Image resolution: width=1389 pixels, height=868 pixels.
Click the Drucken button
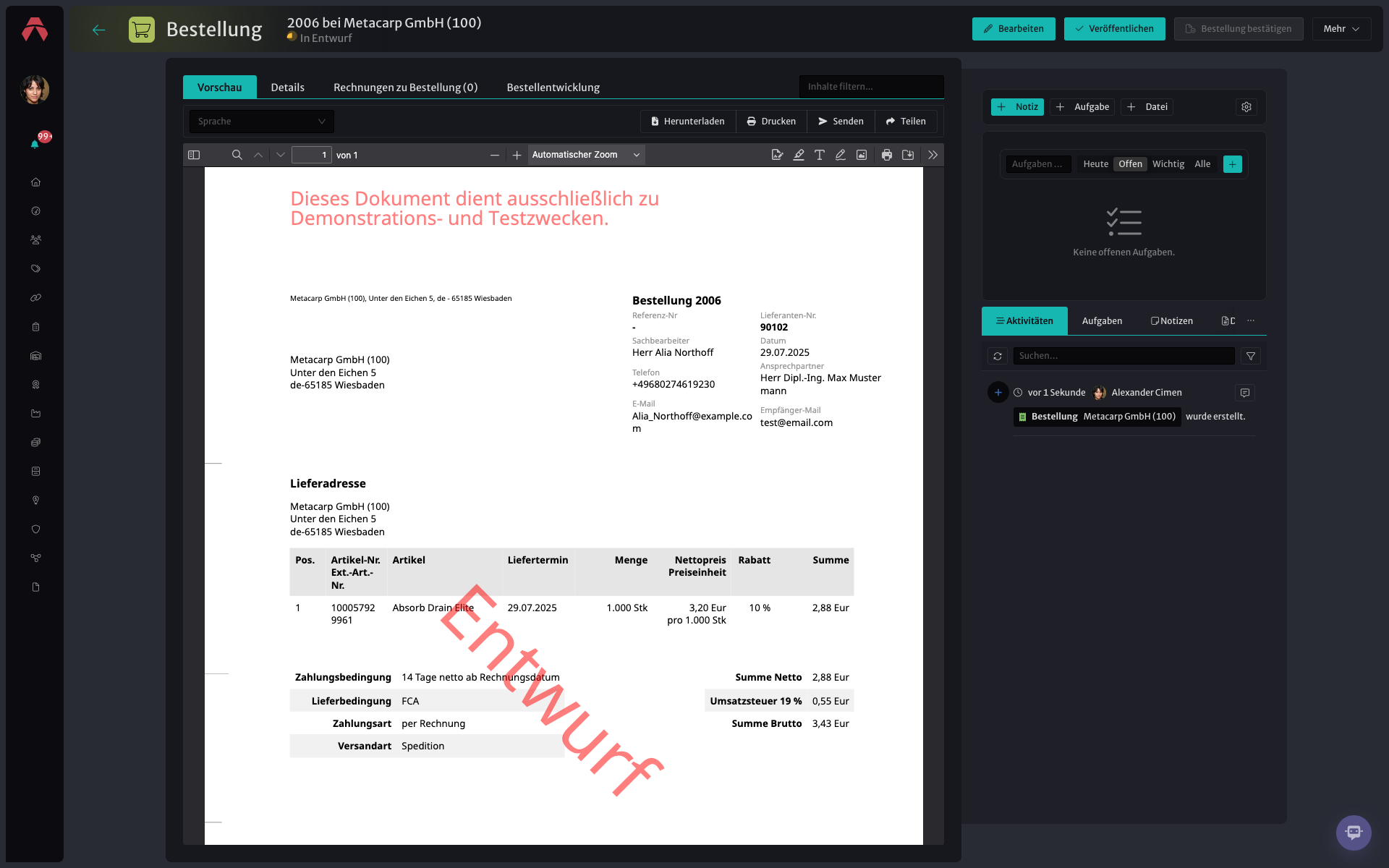[771, 122]
